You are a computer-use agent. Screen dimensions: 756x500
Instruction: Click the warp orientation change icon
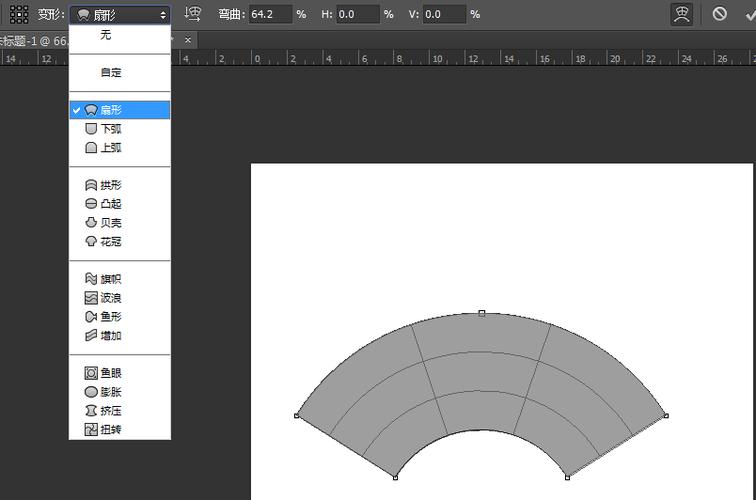click(x=193, y=14)
